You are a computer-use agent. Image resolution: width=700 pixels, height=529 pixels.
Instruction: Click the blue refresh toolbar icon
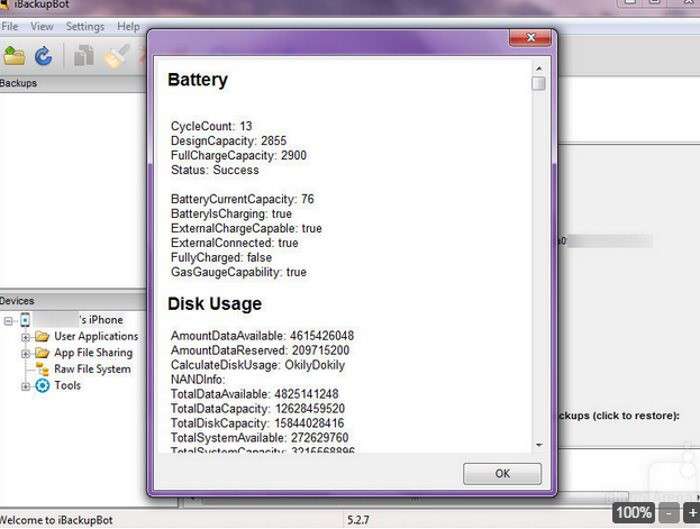[x=43, y=56]
